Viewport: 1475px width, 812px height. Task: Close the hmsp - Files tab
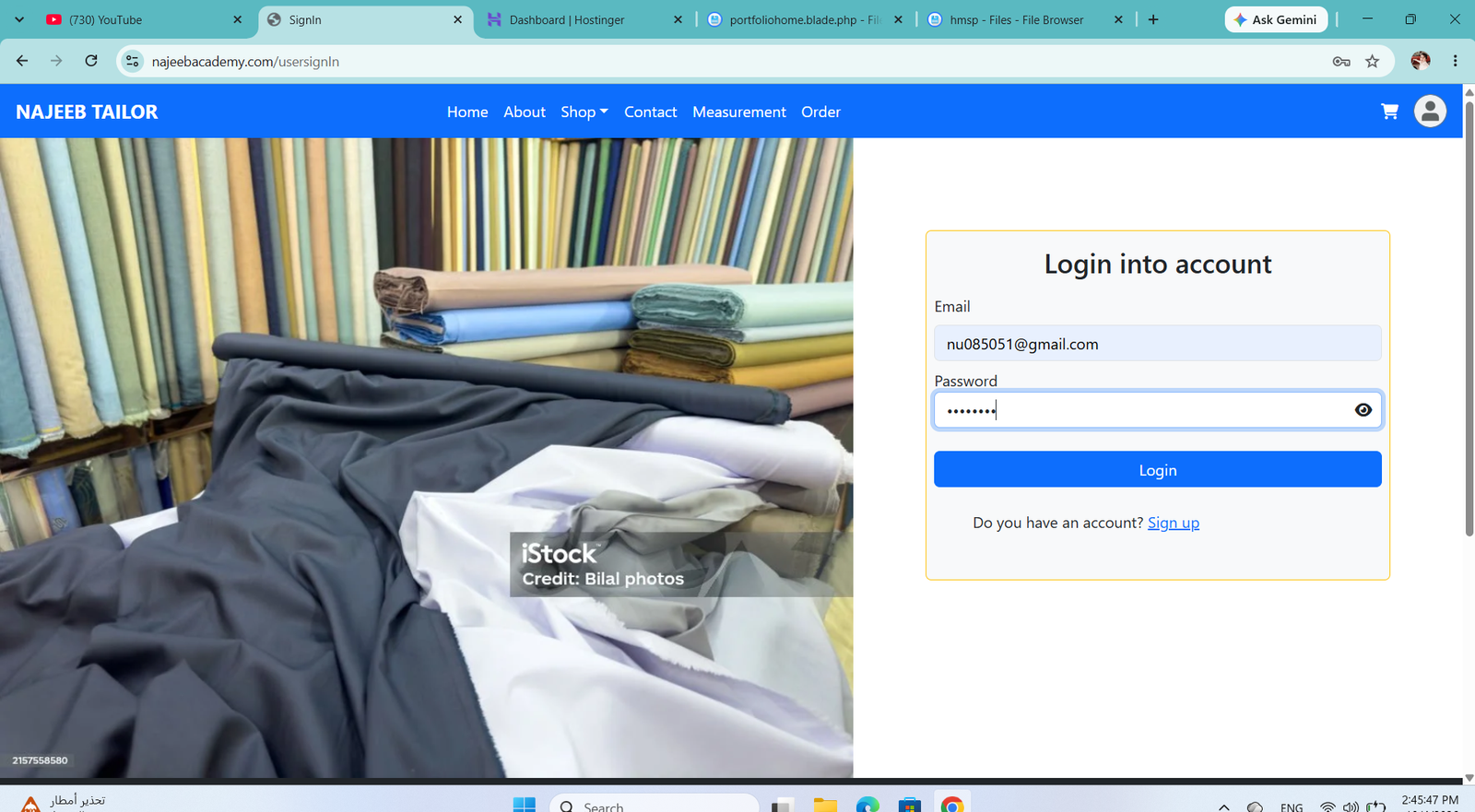[1118, 19]
